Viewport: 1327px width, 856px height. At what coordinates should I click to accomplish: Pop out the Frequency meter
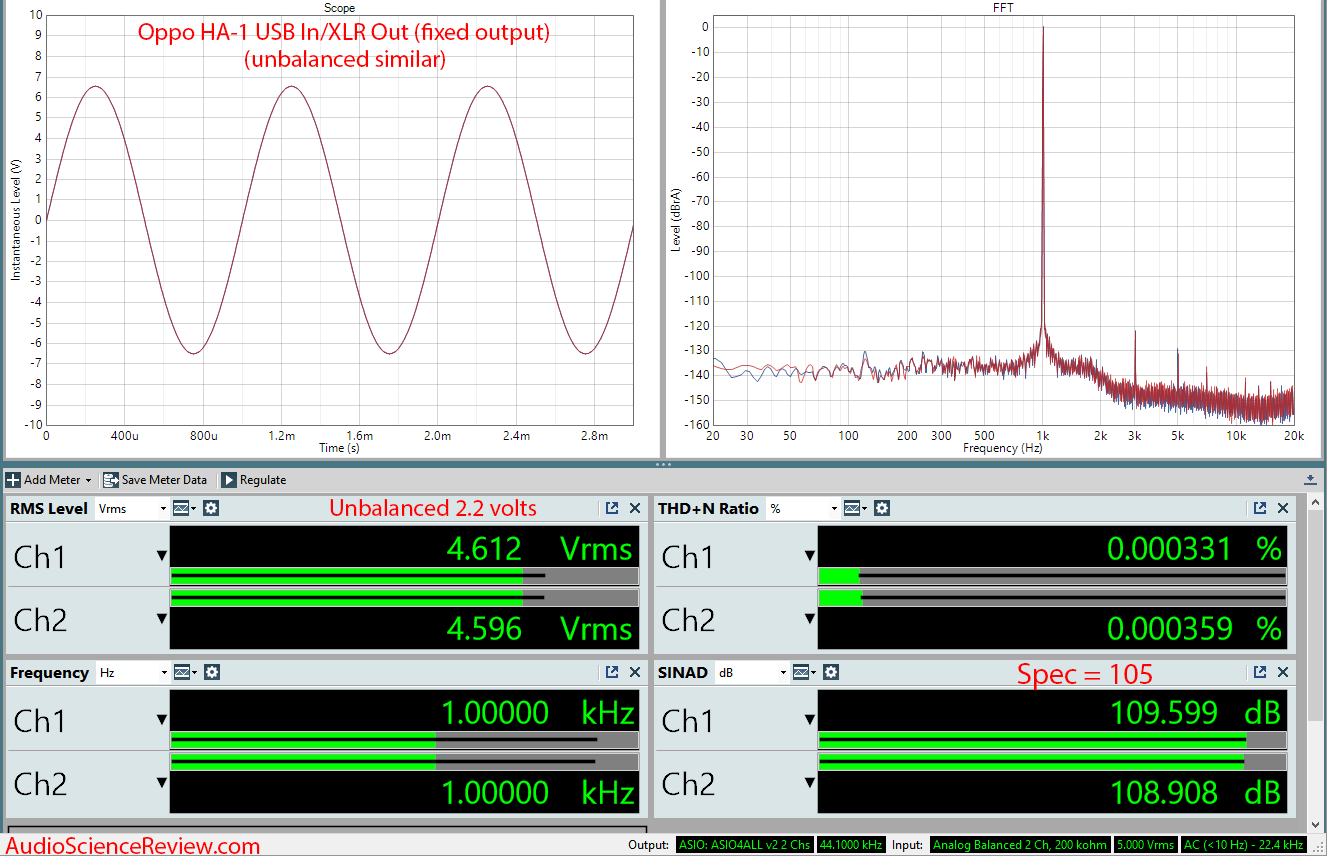tap(612, 672)
